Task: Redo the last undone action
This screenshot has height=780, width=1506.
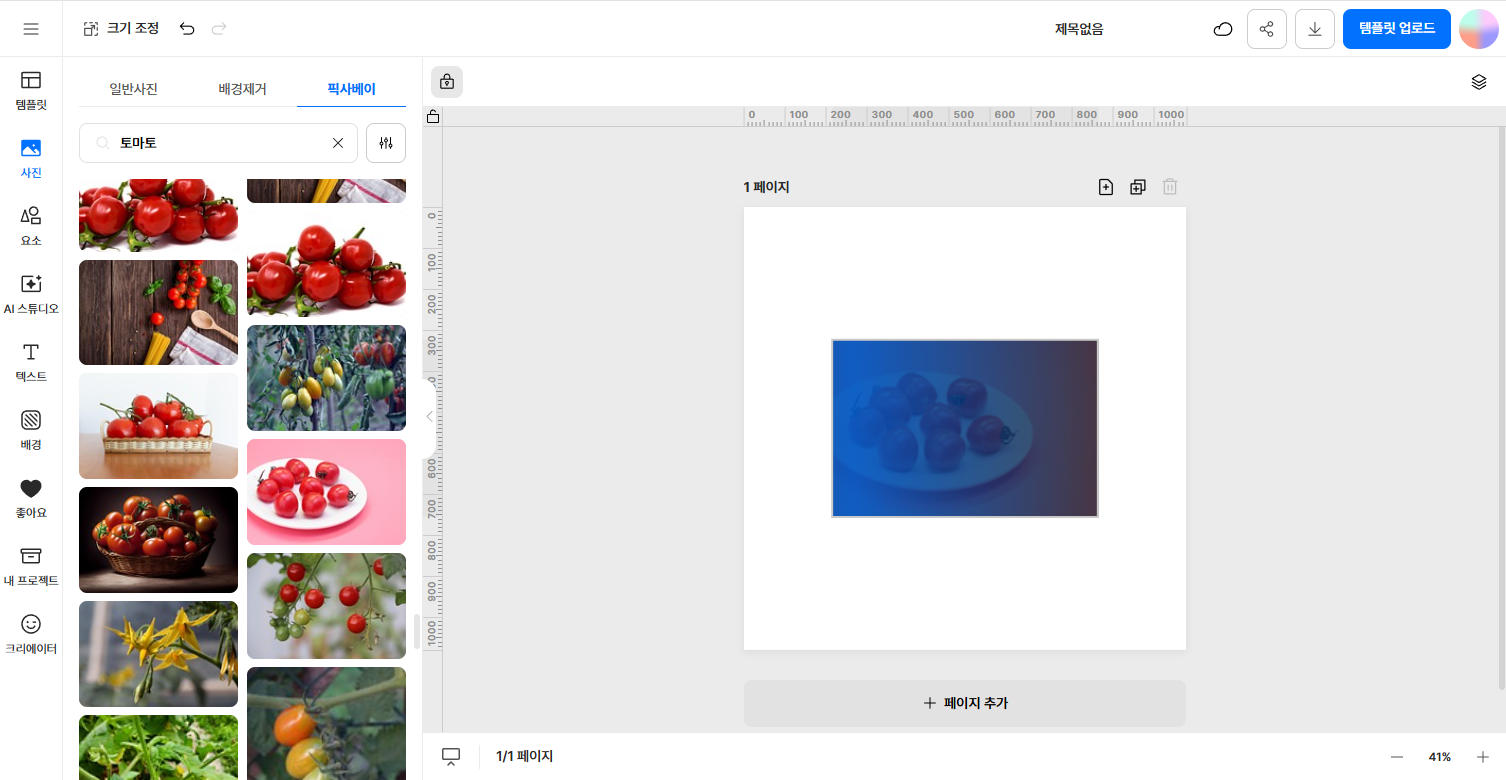Action: click(x=219, y=29)
